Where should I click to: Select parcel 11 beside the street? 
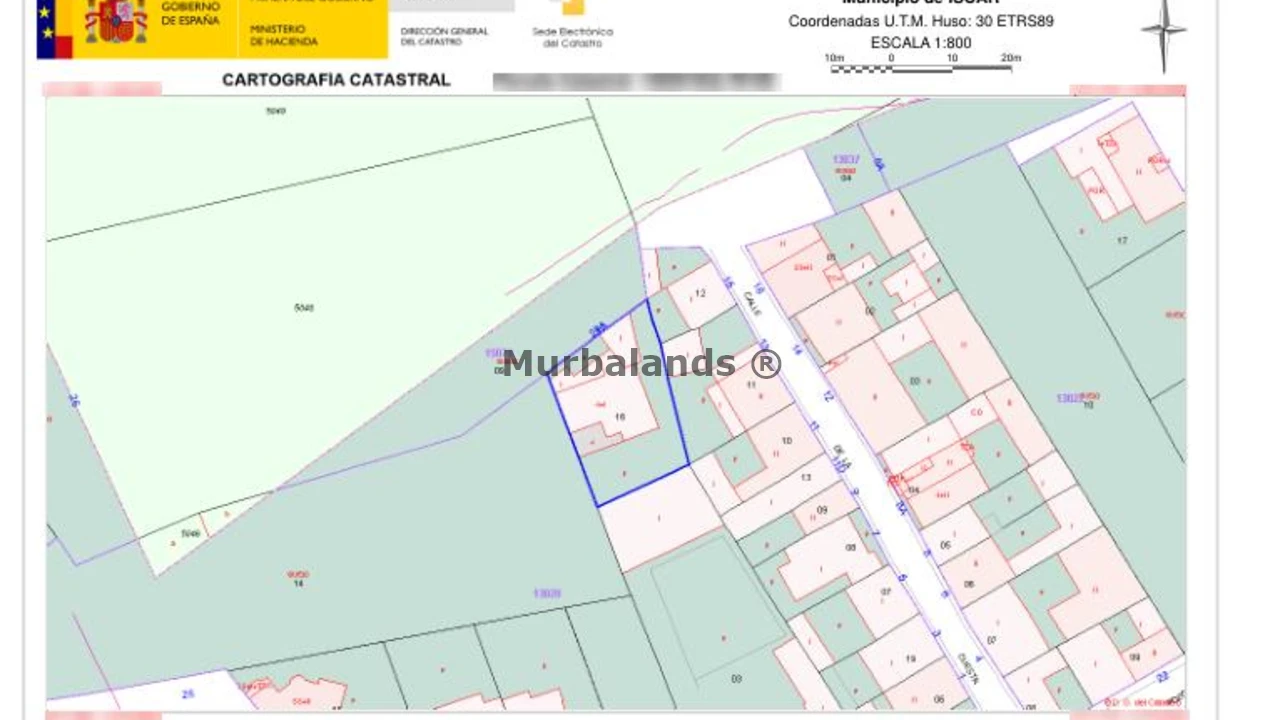click(751, 385)
